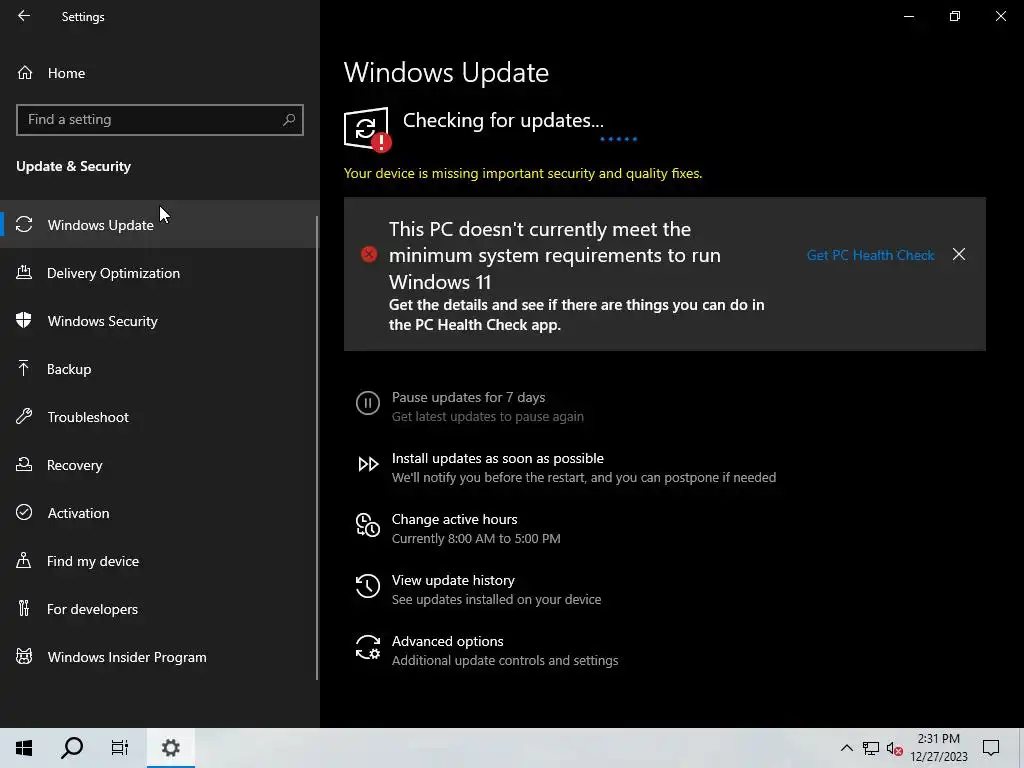Click the sidebar vertical scrollbar

[317, 448]
